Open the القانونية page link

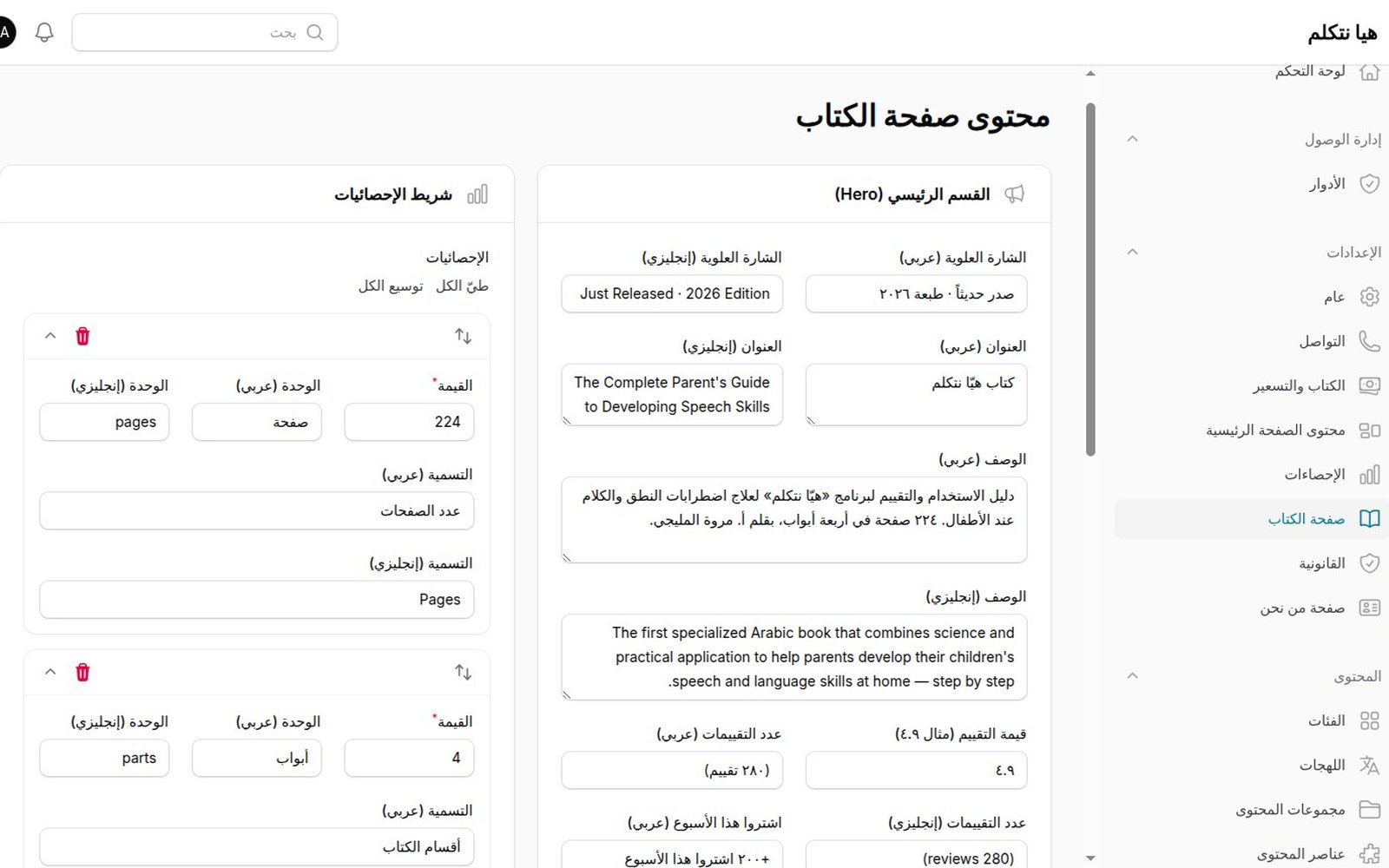point(1251,563)
